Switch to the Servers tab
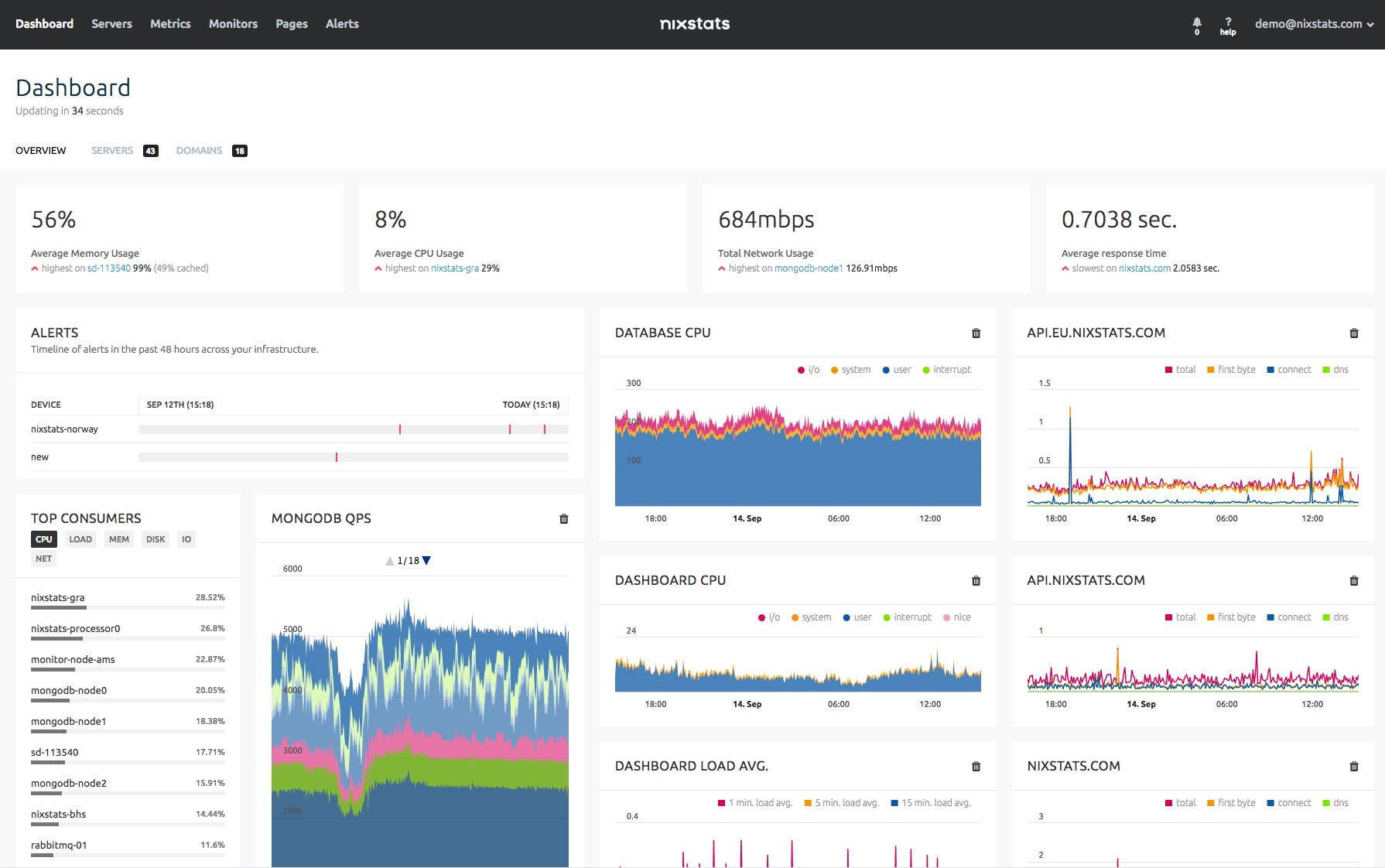The height and width of the screenshot is (868, 1385). pos(112,151)
